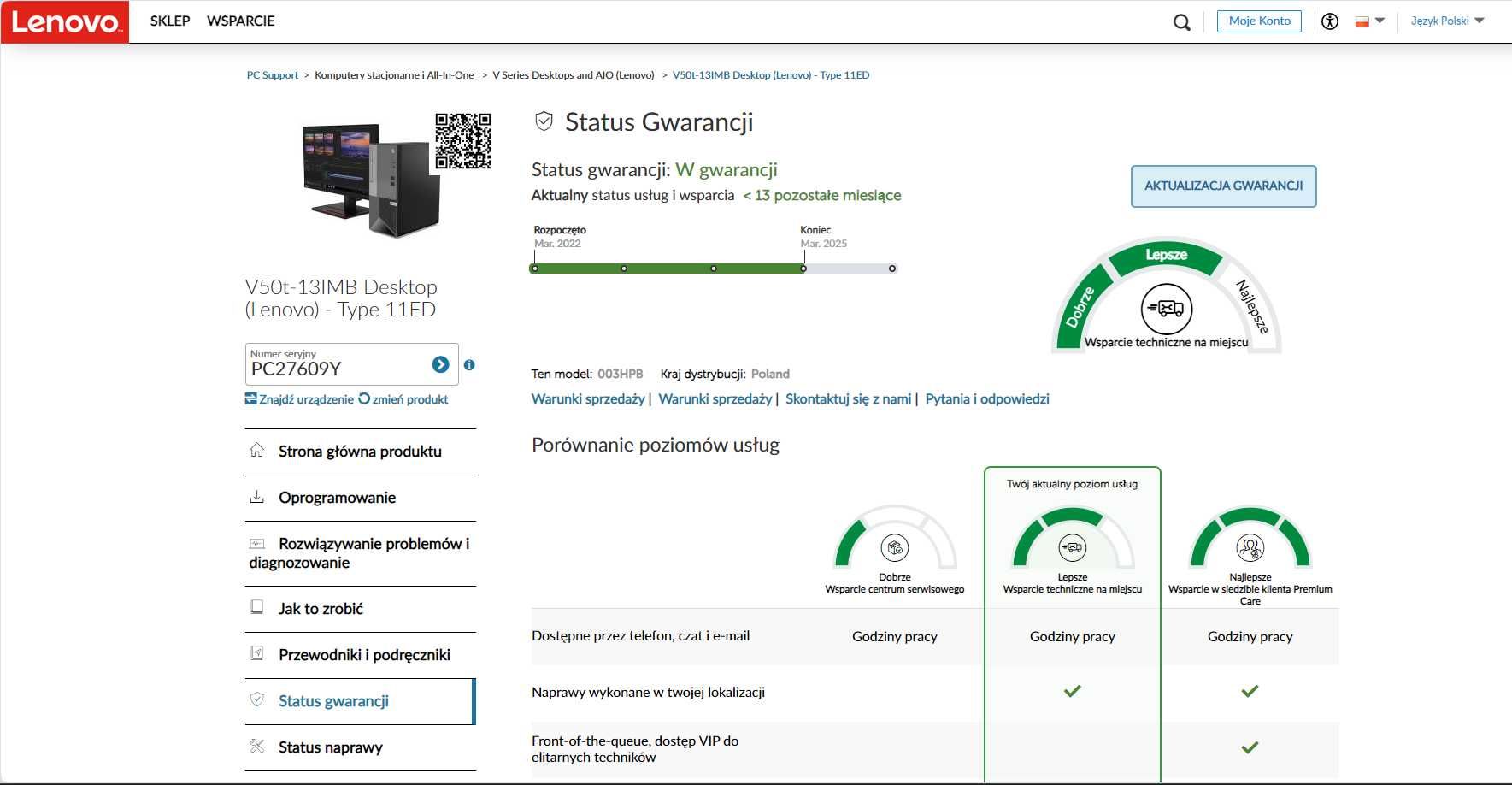This screenshot has width=1512, height=785.
Task: Click Dobrze service center gauge icon
Action: click(x=895, y=547)
